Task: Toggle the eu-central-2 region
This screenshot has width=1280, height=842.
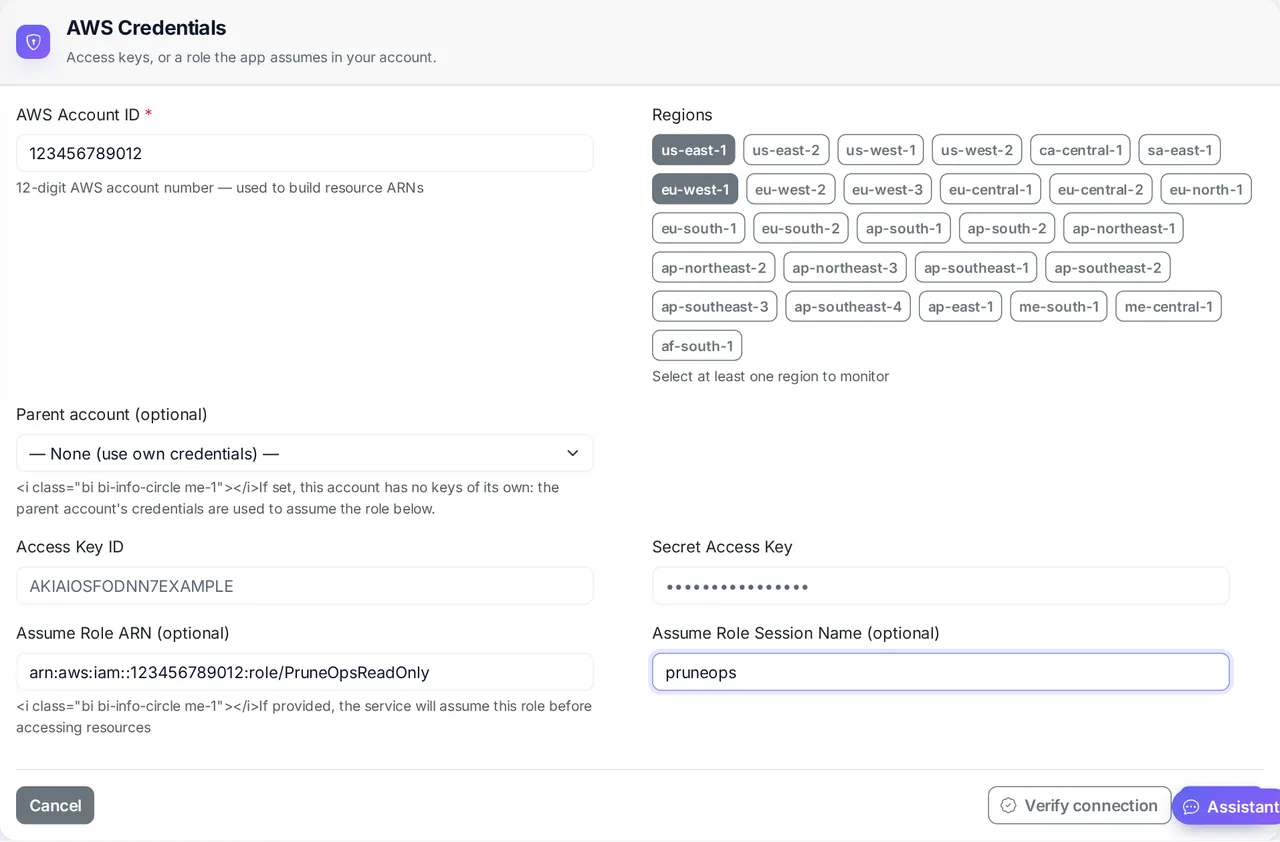Action: pos(1100,189)
